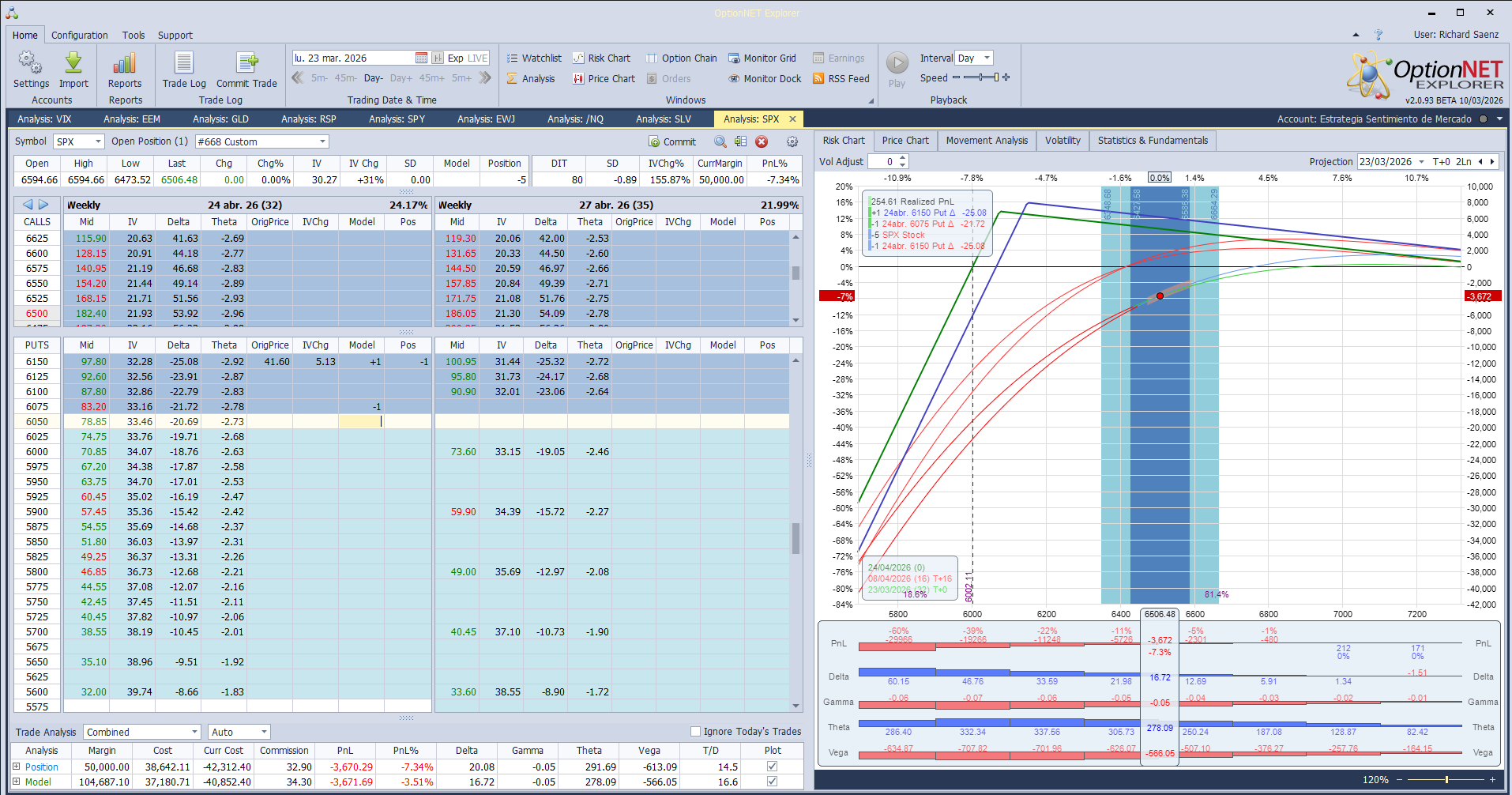
Task: Click the red cancel icon in the analysis toolbar
Action: tap(762, 141)
